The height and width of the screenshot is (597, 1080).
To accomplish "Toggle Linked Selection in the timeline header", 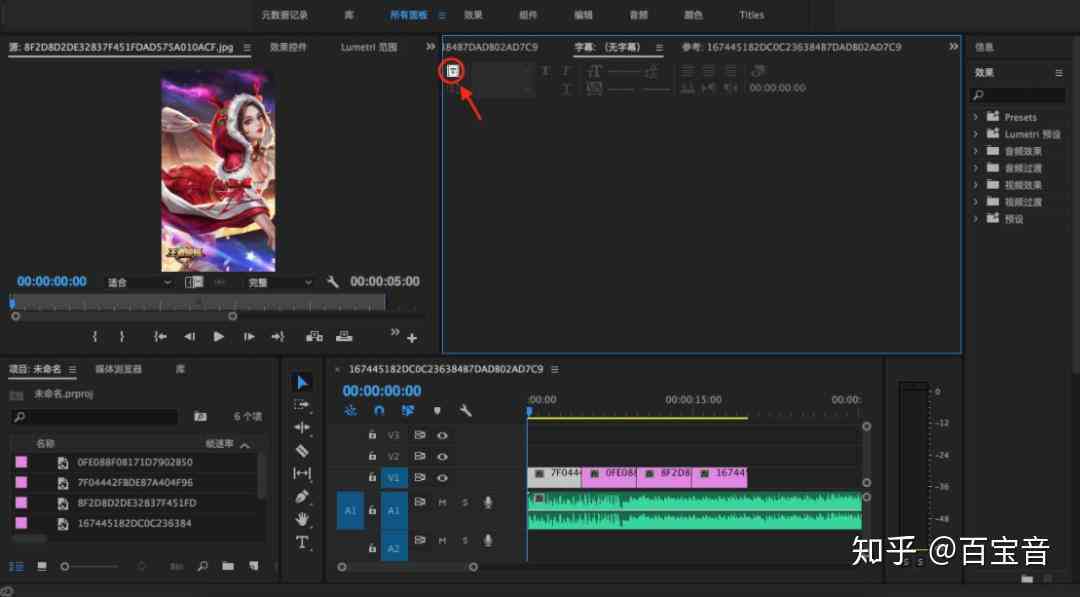I will [408, 410].
